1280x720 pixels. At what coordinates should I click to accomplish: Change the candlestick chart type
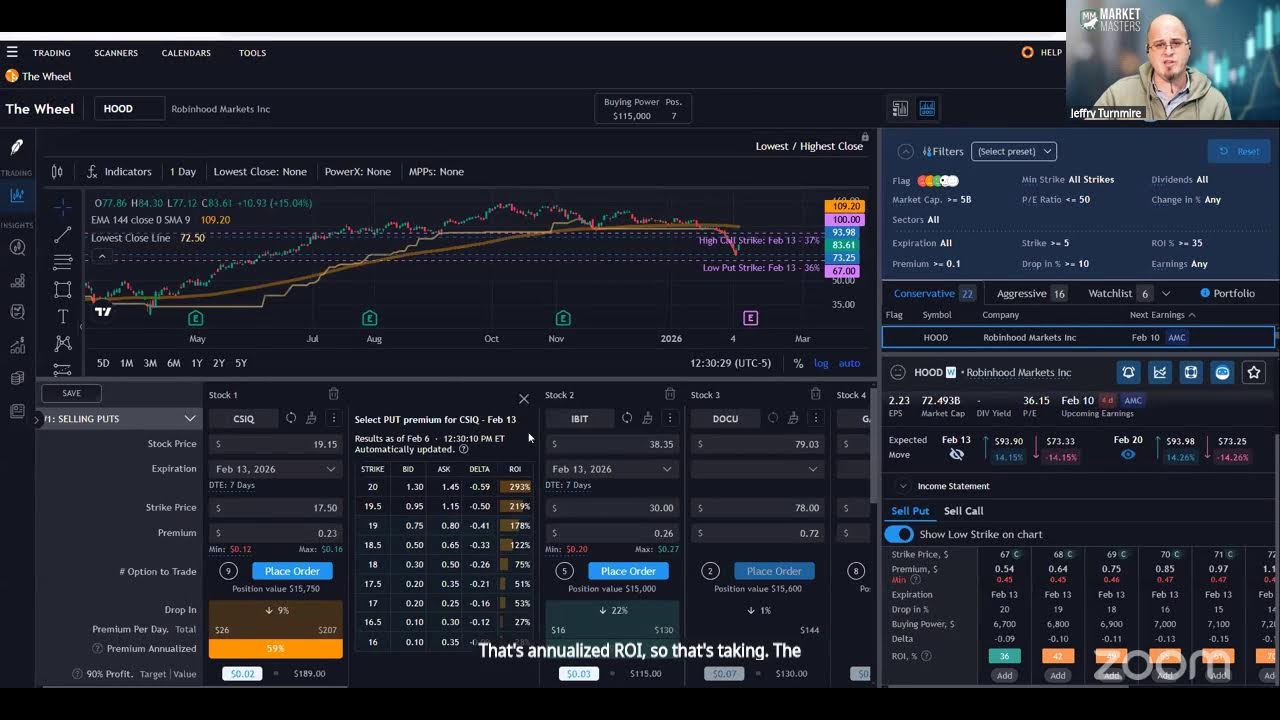coord(57,171)
